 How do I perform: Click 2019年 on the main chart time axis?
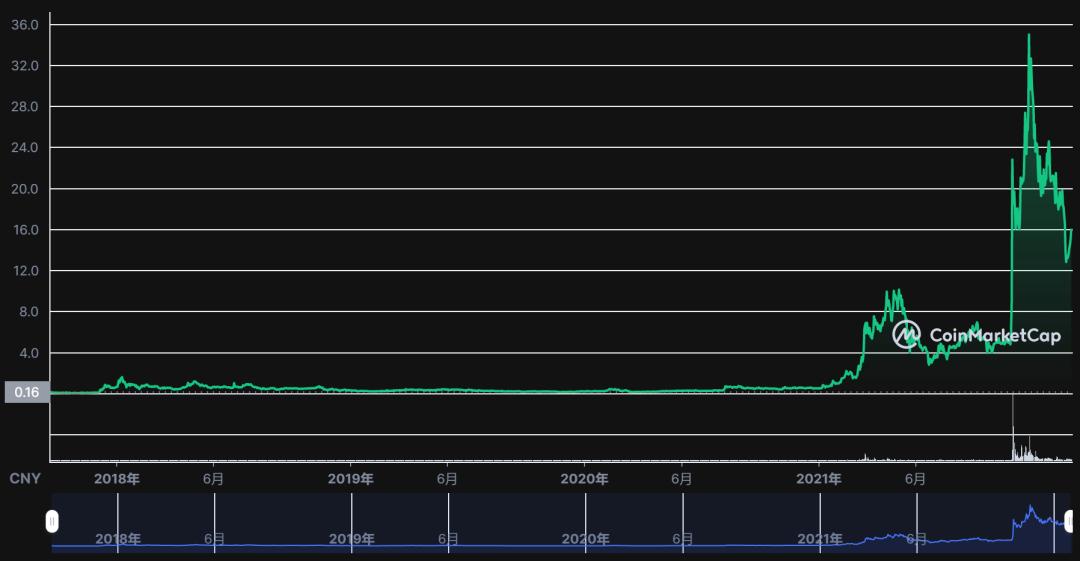tap(351, 478)
